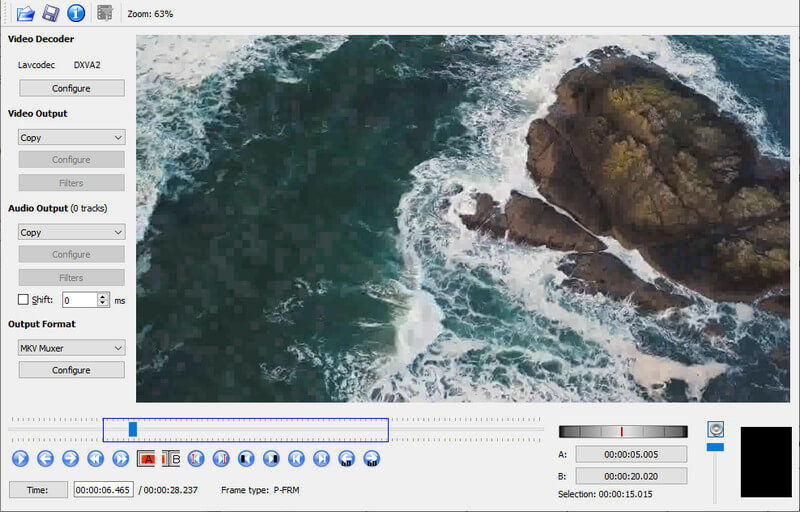Jump to previous keyframe (double left arrow)
The width and height of the screenshot is (800, 512).
click(x=95, y=458)
